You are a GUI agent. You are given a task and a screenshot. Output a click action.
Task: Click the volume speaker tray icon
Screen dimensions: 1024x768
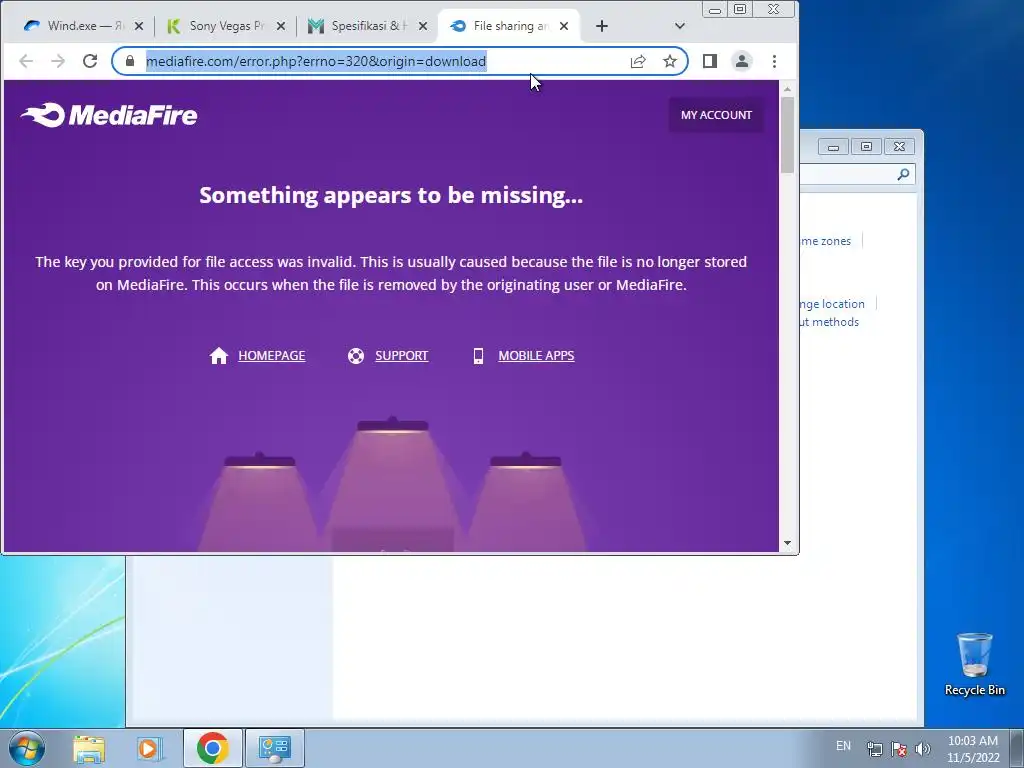[x=923, y=749]
